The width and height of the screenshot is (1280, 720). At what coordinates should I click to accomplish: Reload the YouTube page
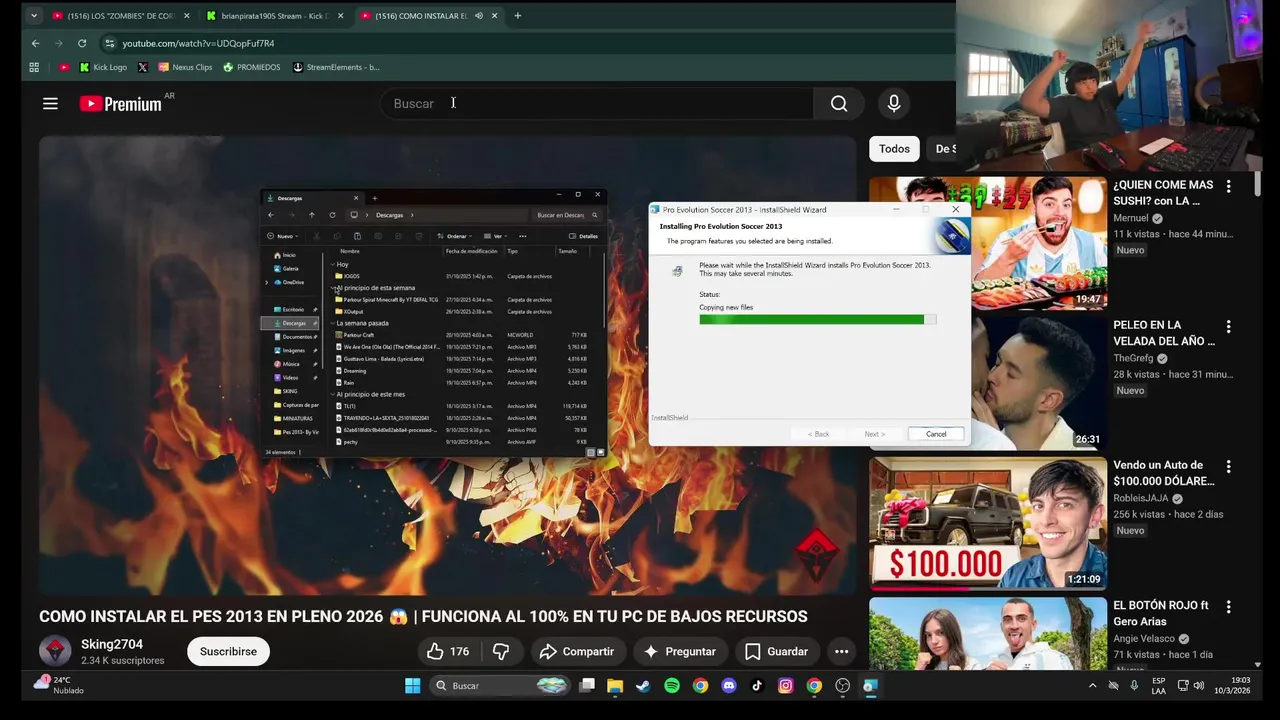pos(82,43)
